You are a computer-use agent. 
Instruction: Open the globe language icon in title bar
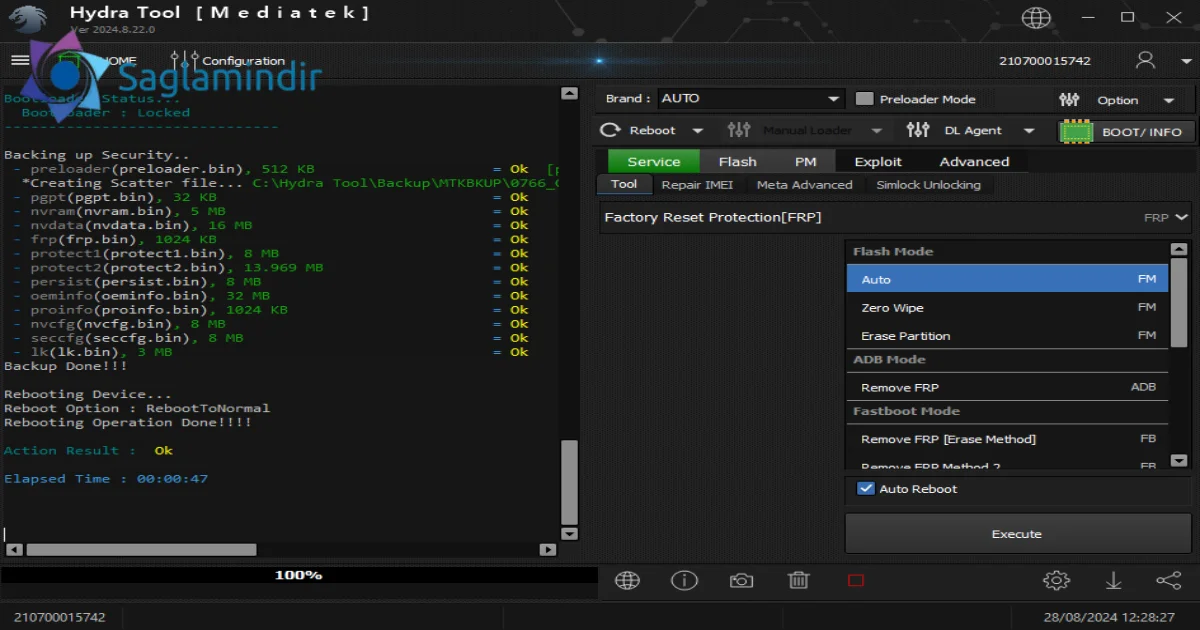pos(1036,18)
